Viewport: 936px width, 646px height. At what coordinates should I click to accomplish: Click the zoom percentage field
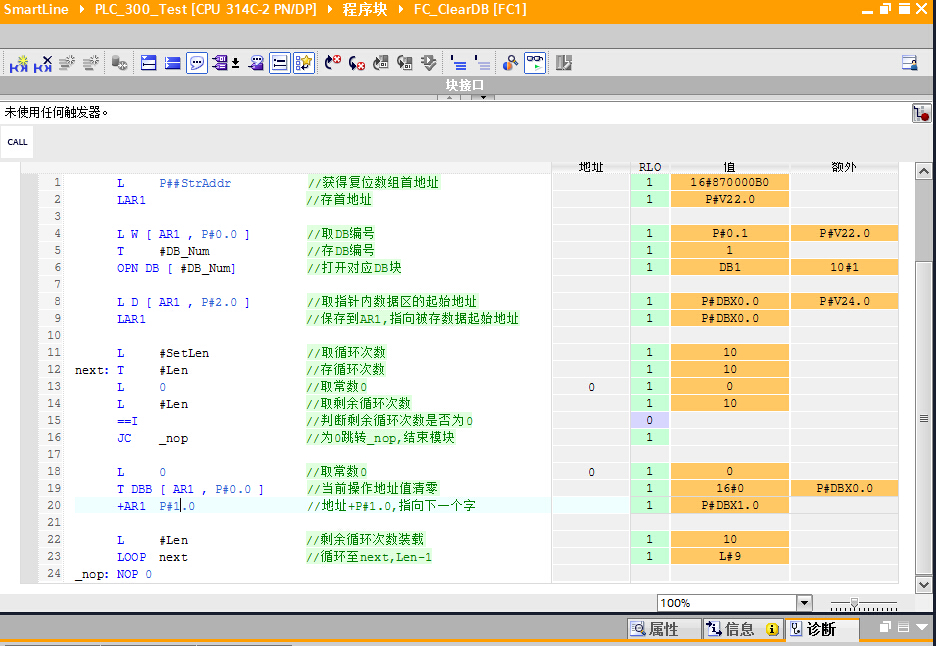(x=727, y=603)
